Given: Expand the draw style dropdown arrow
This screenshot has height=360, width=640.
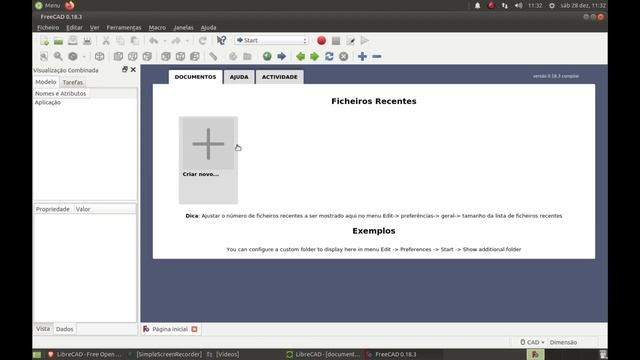Looking at the screenshot, I should [84, 56].
